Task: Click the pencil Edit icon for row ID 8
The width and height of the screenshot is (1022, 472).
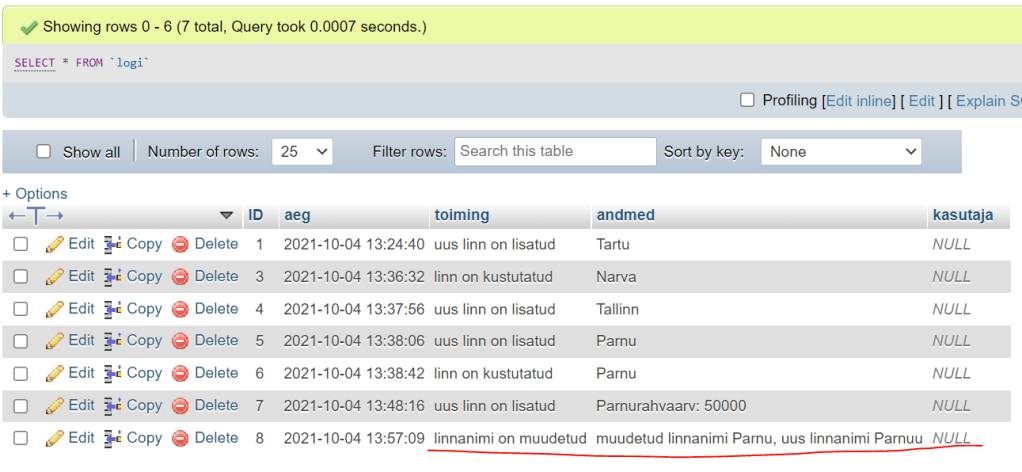Action: pos(55,438)
